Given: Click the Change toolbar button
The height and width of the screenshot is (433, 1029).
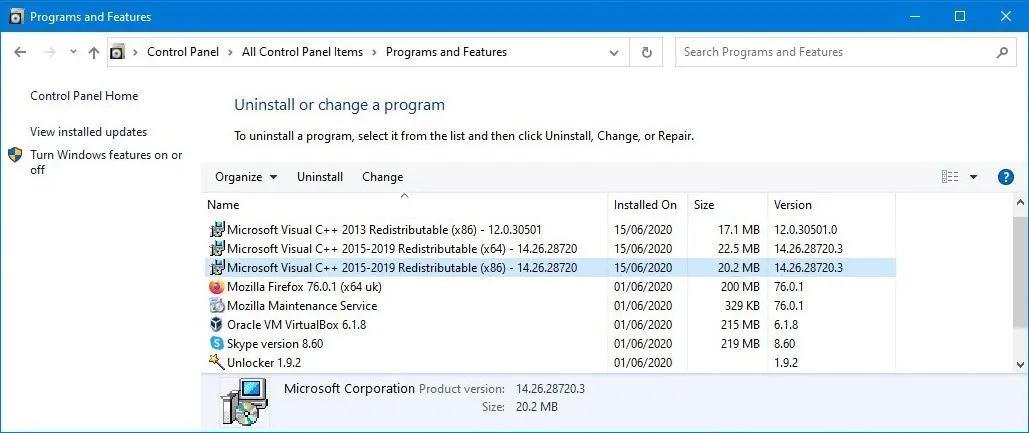Looking at the screenshot, I should [x=383, y=177].
